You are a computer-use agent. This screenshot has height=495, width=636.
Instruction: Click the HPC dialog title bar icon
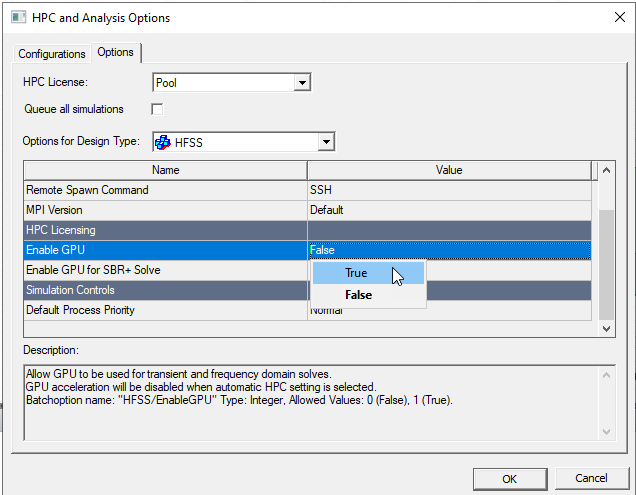click(17, 18)
